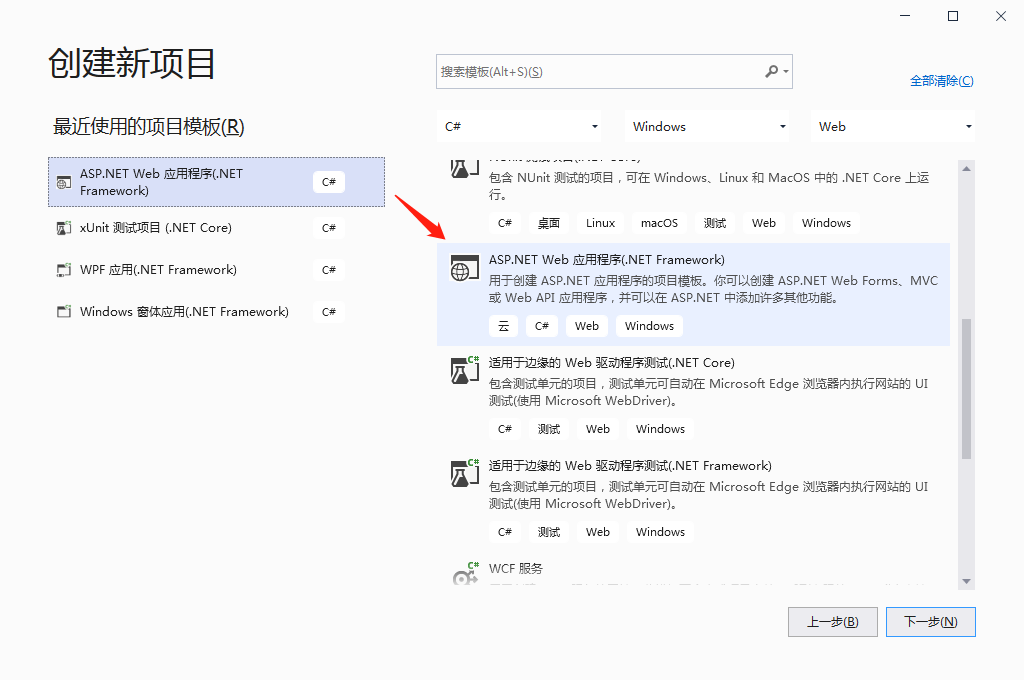Click the 全部清除 link
Image resolution: width=1024 pixels, height=680 pixels.
[942, 81]
